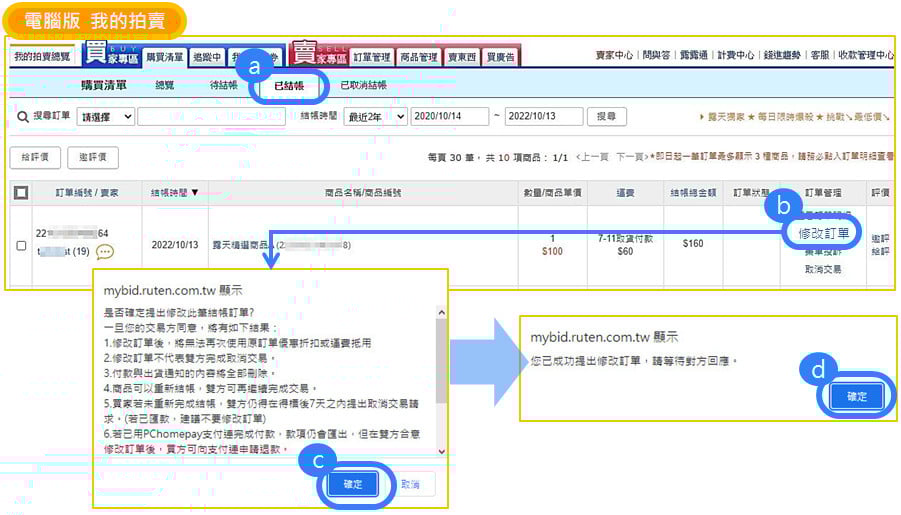Click the 修改訂單 link

click(824, 234)
